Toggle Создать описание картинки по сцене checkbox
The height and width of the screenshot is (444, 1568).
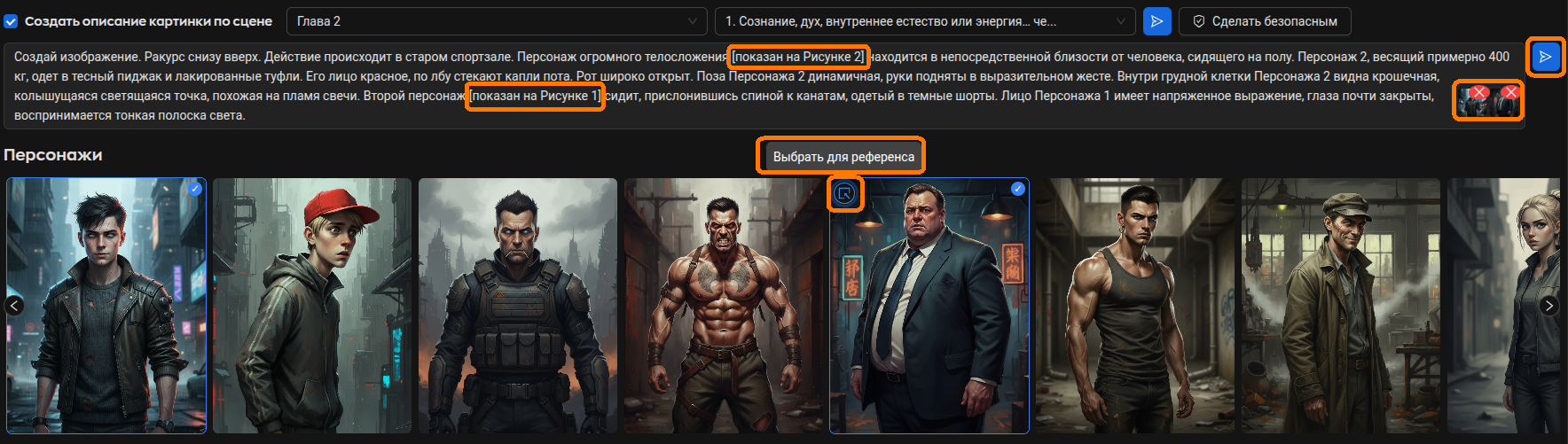[11, 21]
